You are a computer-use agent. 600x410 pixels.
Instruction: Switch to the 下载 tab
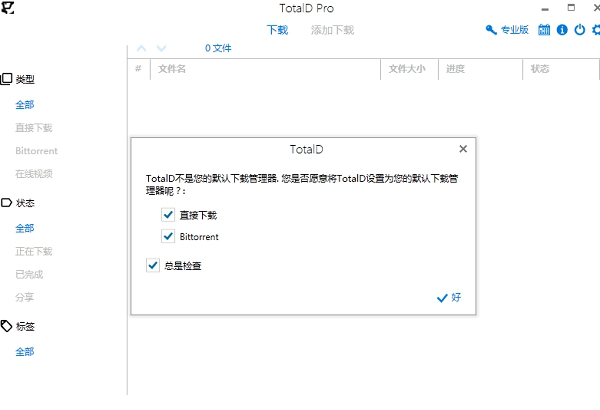(277, 30)
